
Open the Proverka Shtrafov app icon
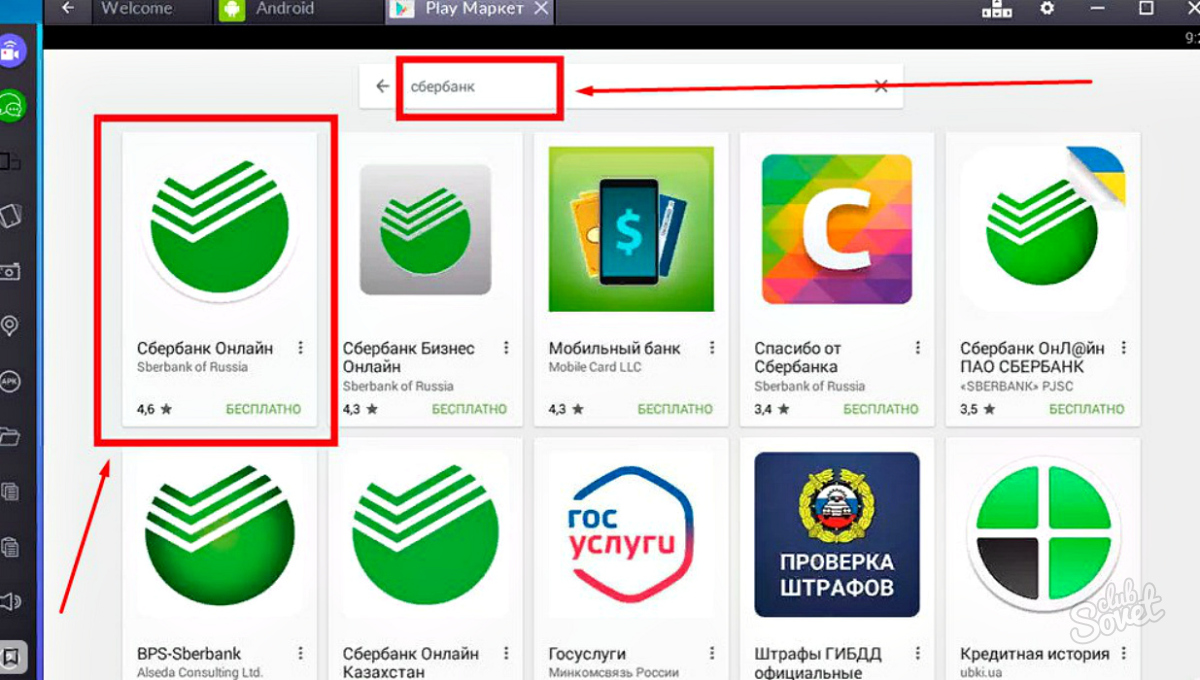tap(837, 534)
